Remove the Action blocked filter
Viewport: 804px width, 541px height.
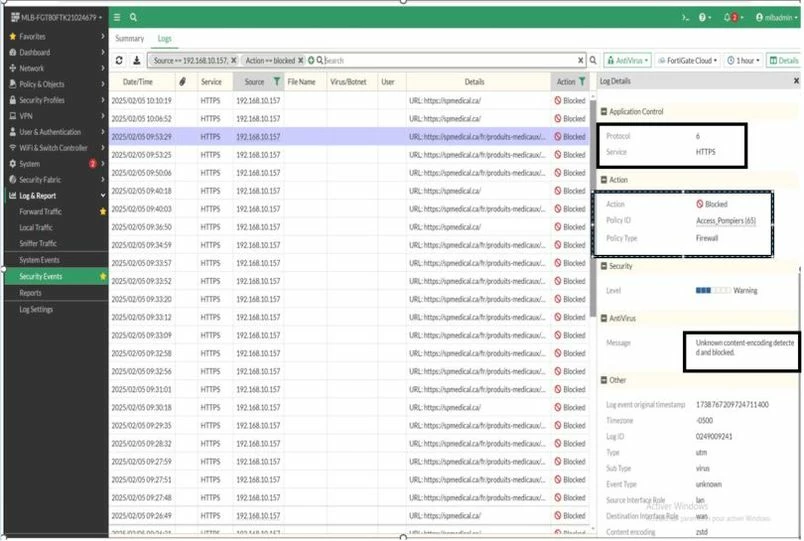click(300, 61)
